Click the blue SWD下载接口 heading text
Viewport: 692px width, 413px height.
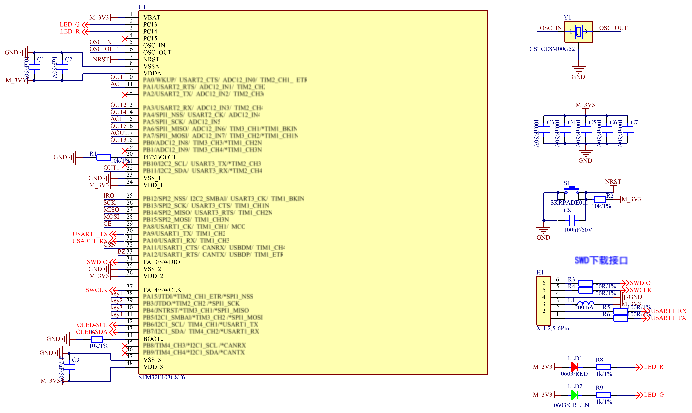601,260
